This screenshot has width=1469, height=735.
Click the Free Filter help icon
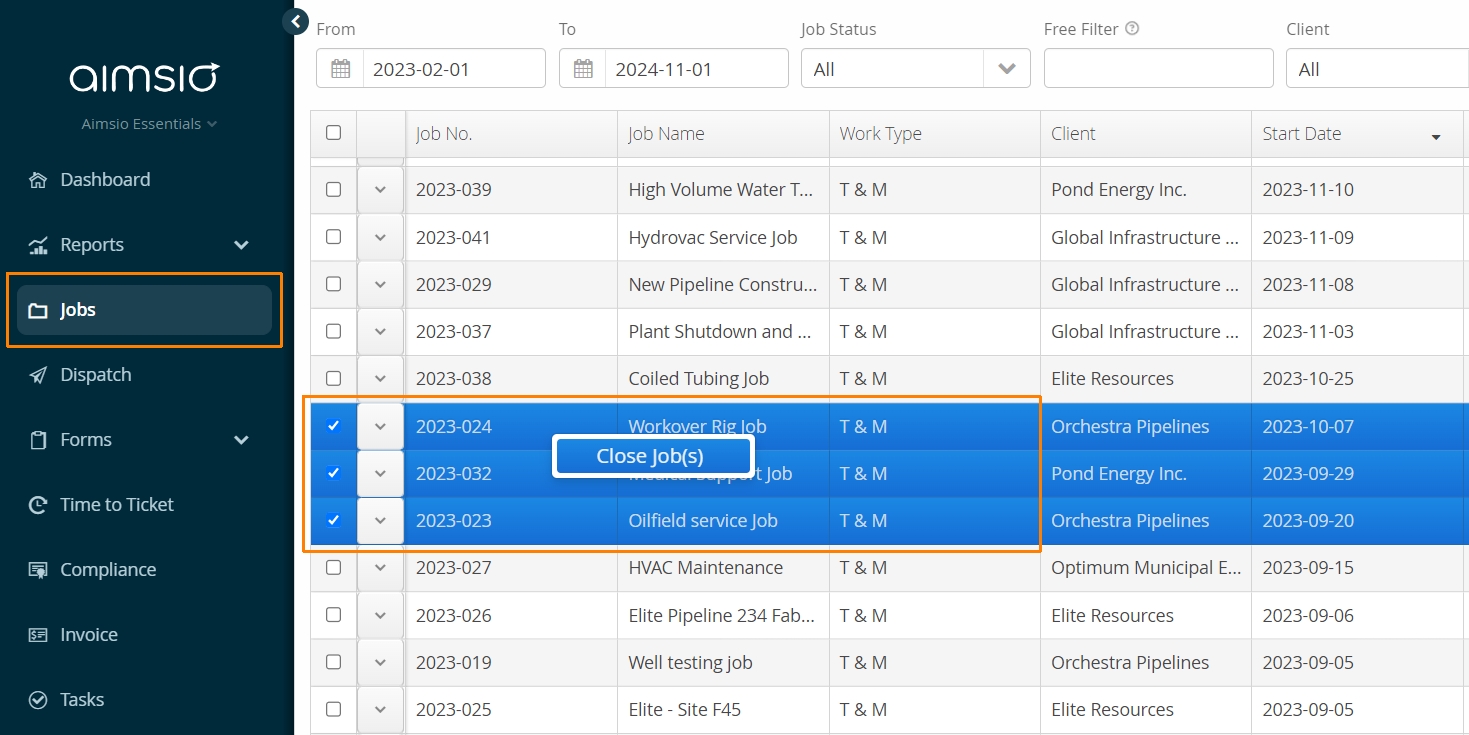click(1132, 29)
